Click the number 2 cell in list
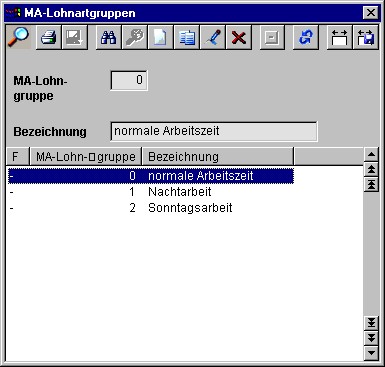This screenshot has height=367, width=385. pyautogui.click(x=132, y=208)
